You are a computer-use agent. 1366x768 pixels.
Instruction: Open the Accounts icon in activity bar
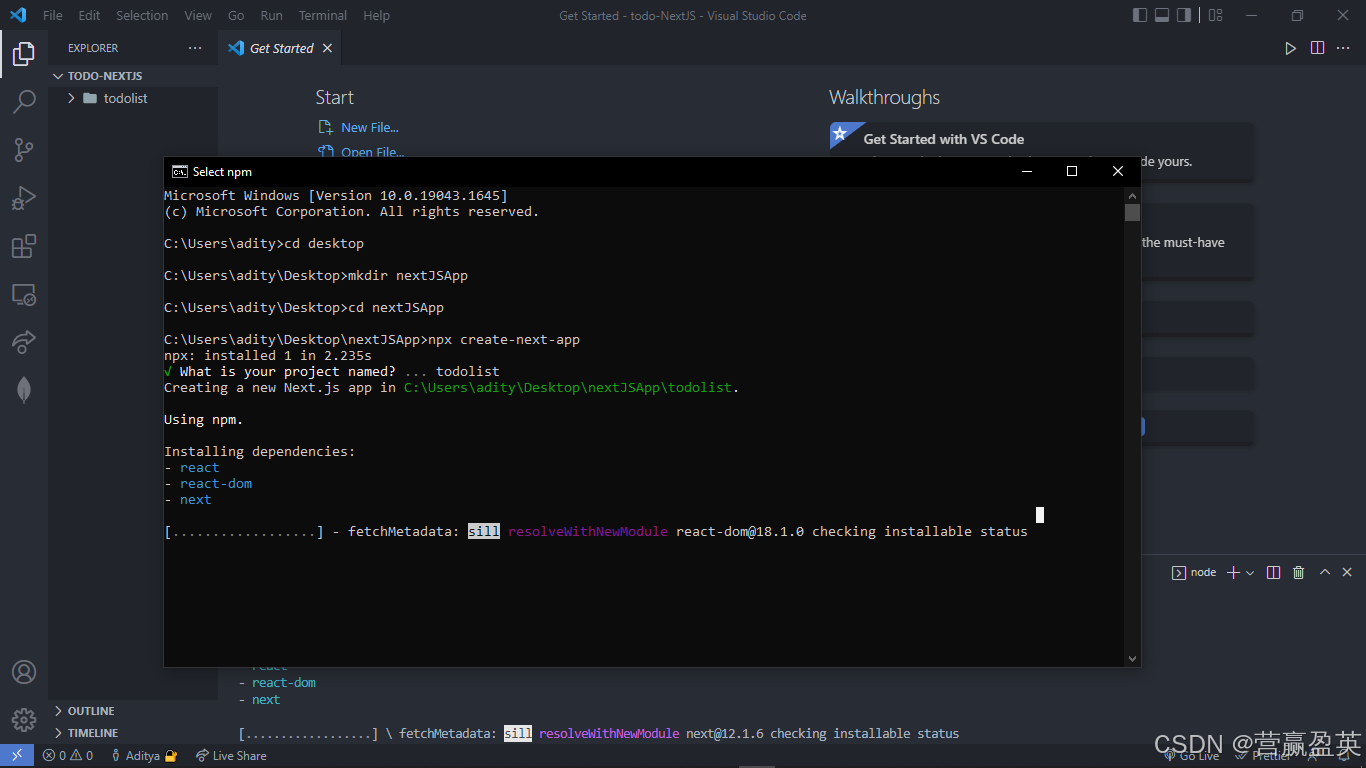coord(24,672)
